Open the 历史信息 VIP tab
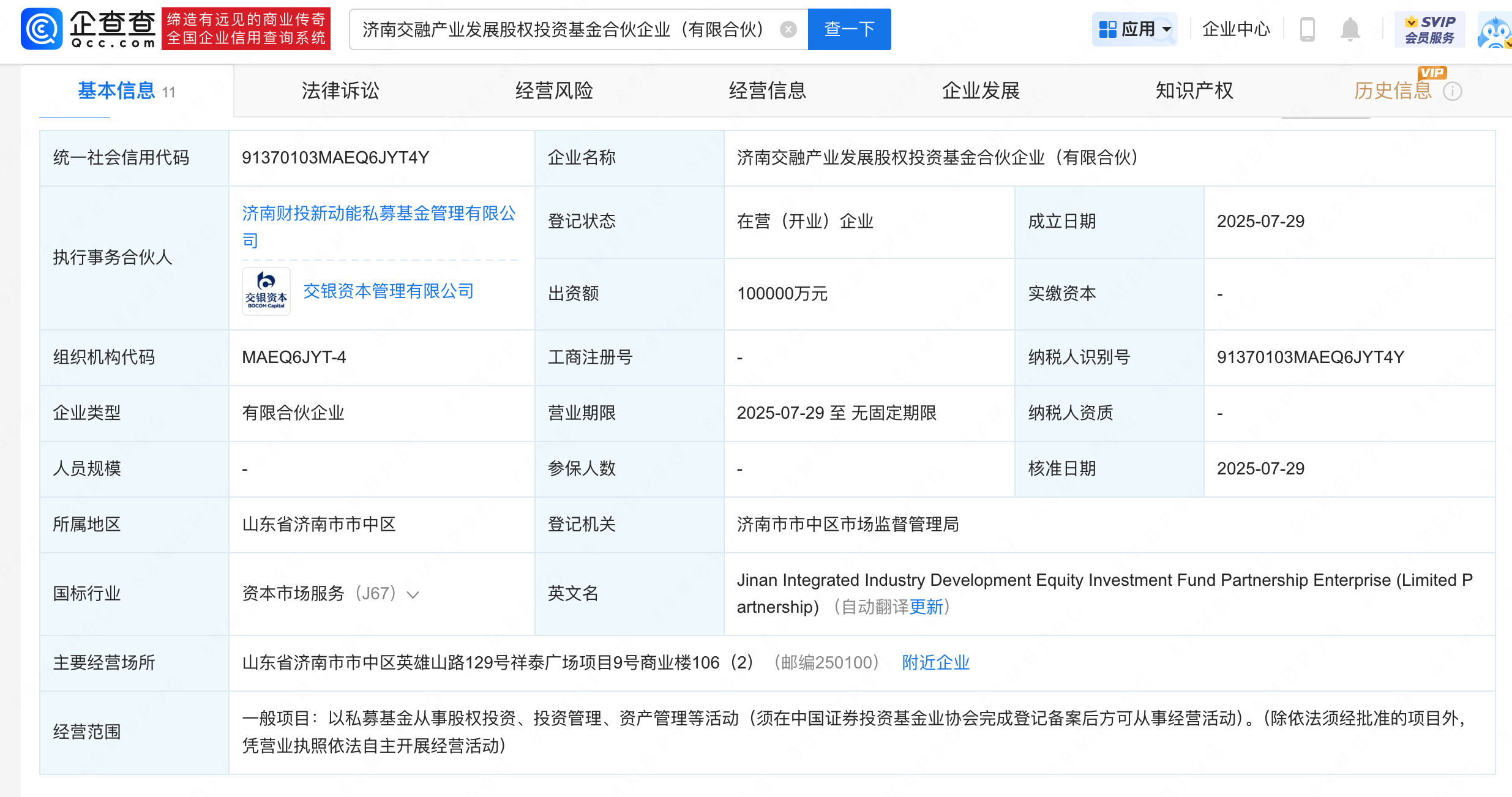This screenshot has height=797, width=1512. click(x=1393, y=91)
